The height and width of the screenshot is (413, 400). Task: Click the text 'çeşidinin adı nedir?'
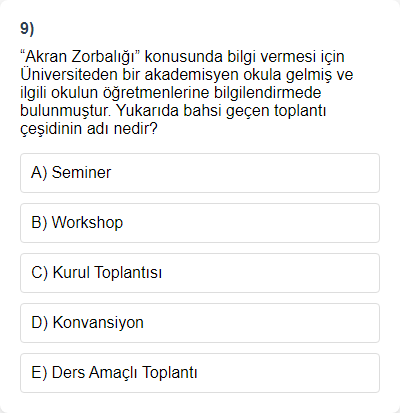pyautogui.click(x=88, y=129)
